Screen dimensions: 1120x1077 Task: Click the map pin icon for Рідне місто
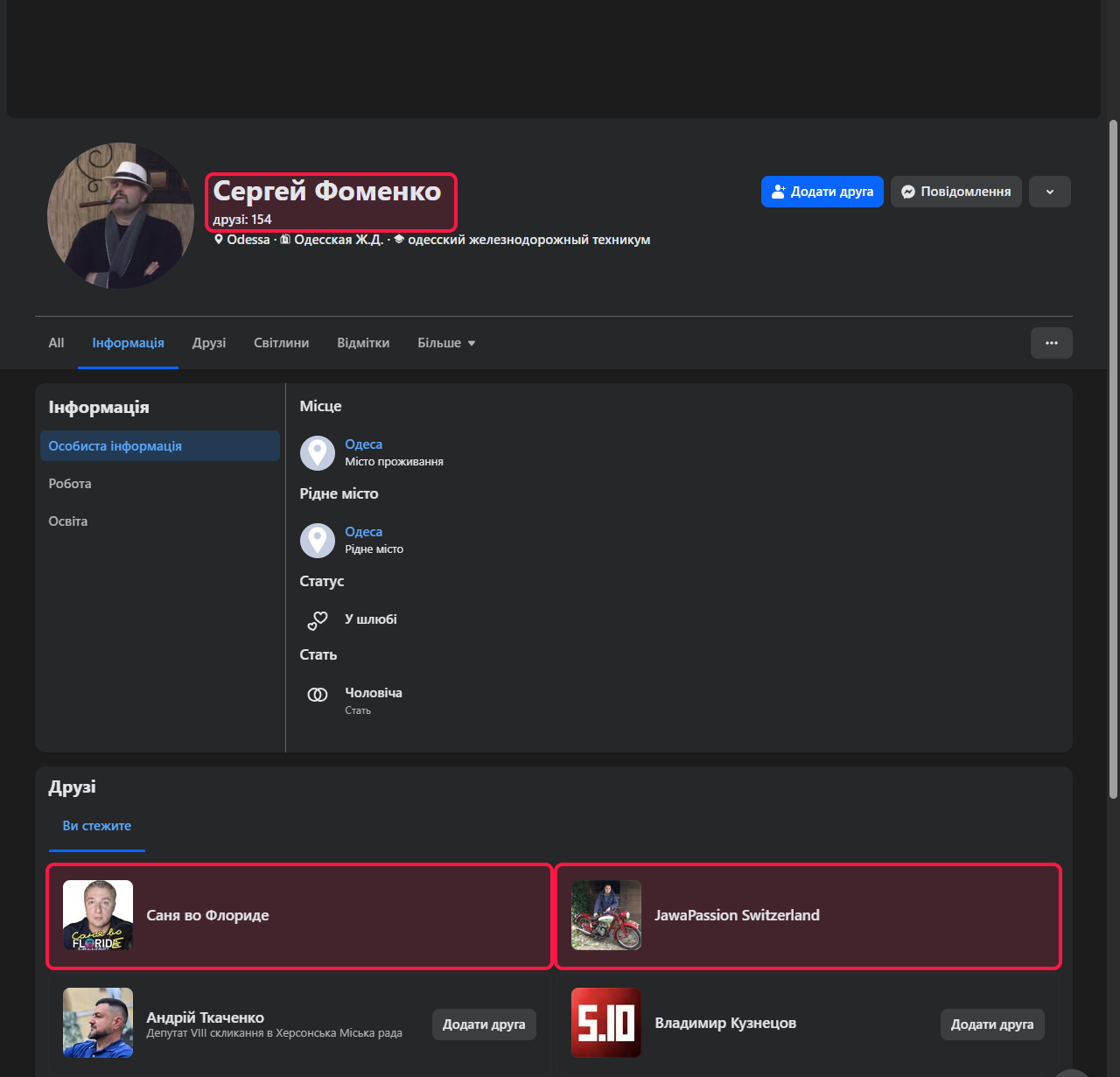click(318, 541)
